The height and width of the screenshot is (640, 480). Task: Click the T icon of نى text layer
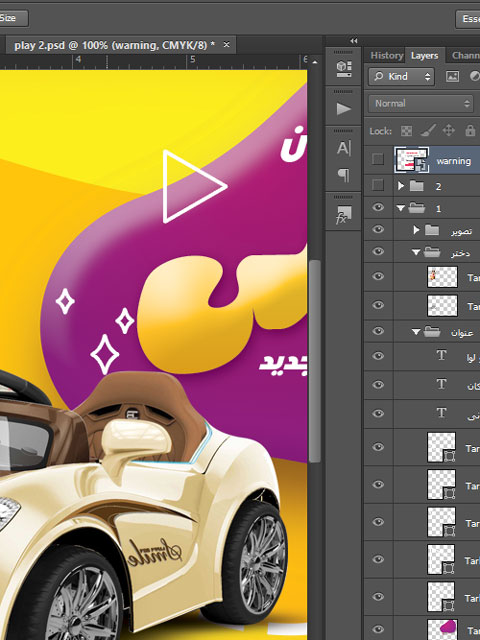click(441, 413)
